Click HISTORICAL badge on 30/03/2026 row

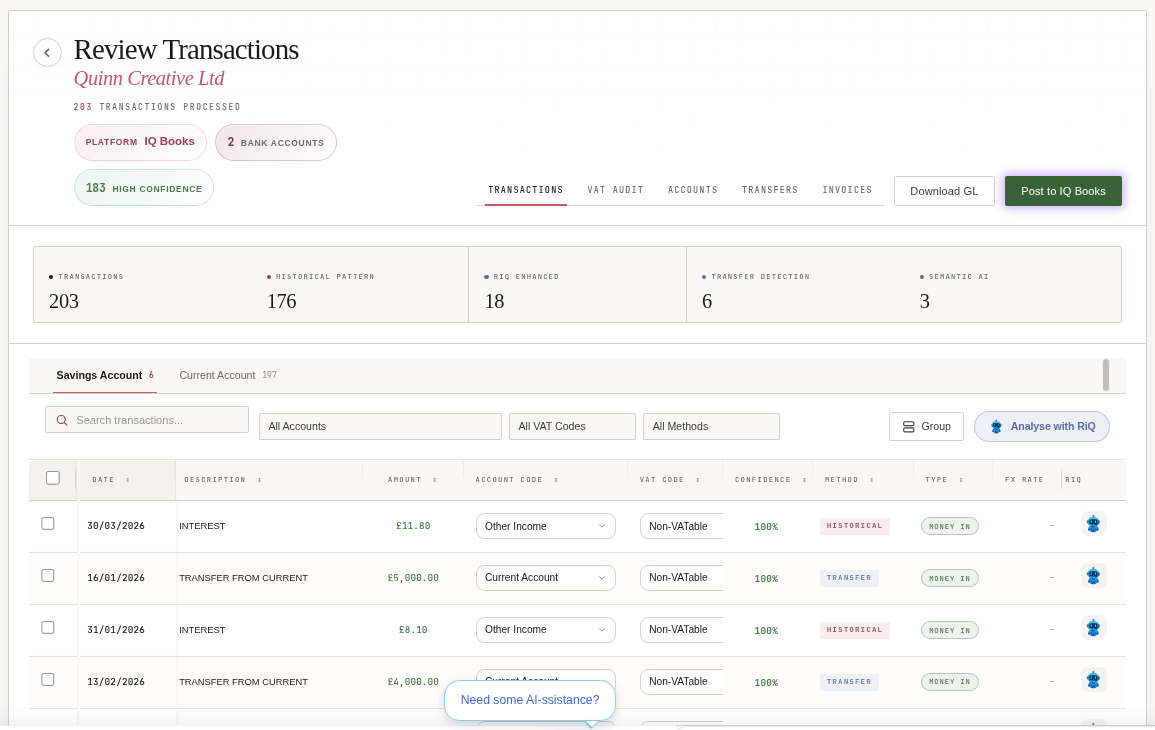pos(854,526)
